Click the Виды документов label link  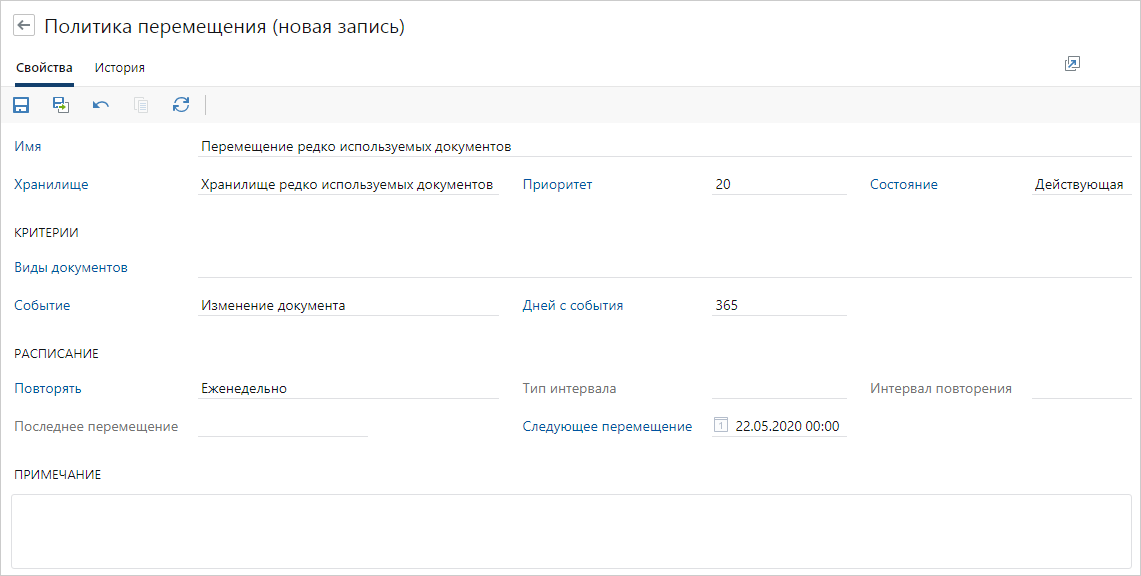71,268
